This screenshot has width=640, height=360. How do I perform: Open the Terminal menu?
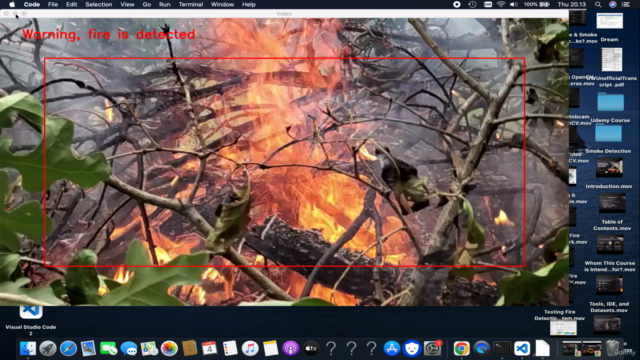coord(191,4)
